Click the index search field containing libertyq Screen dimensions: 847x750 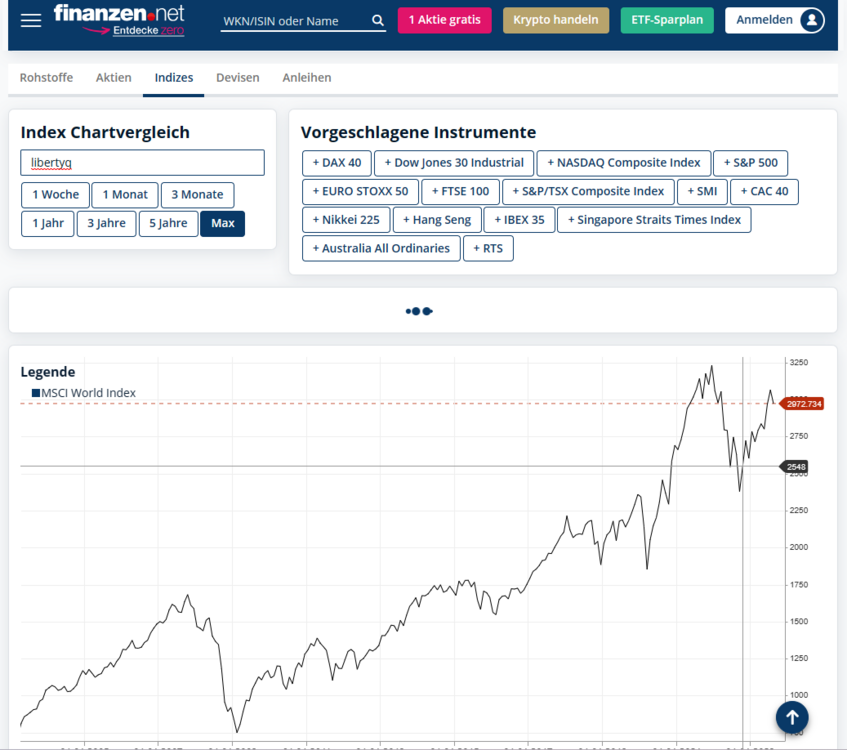(143, 163)
